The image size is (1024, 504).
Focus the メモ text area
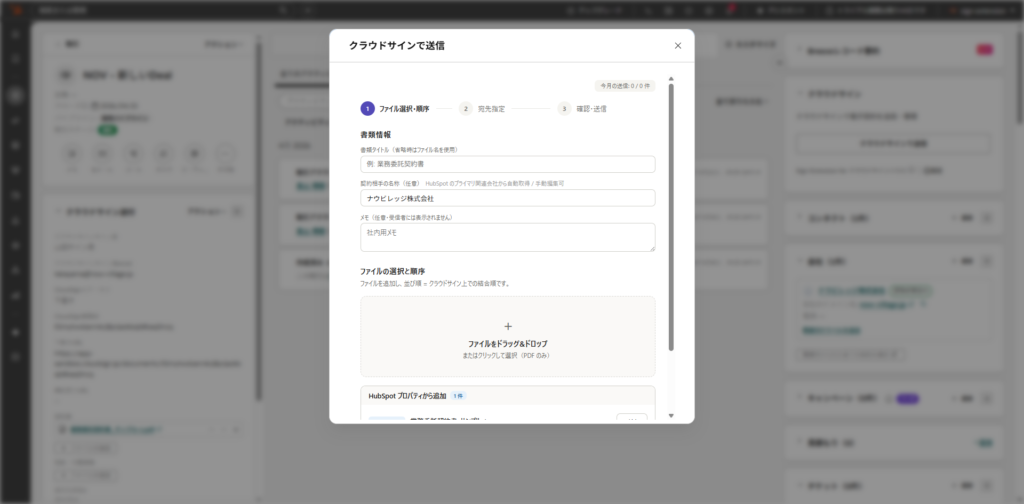tap(507, 237)
